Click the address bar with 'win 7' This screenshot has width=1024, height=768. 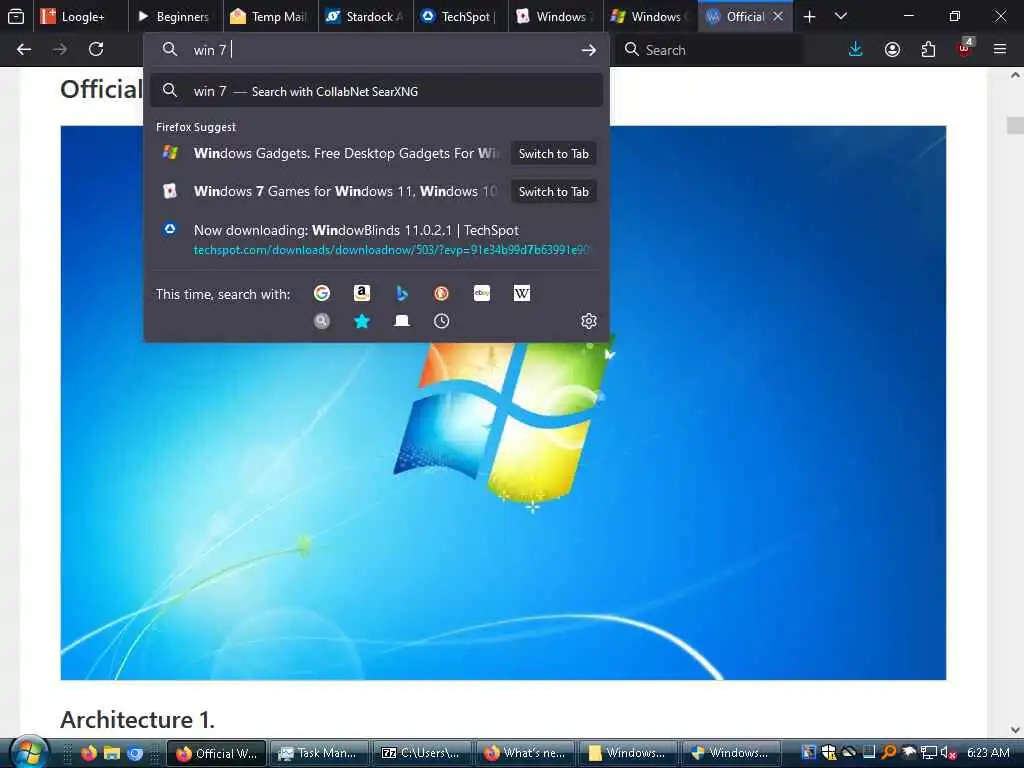(x=376, y=50)
